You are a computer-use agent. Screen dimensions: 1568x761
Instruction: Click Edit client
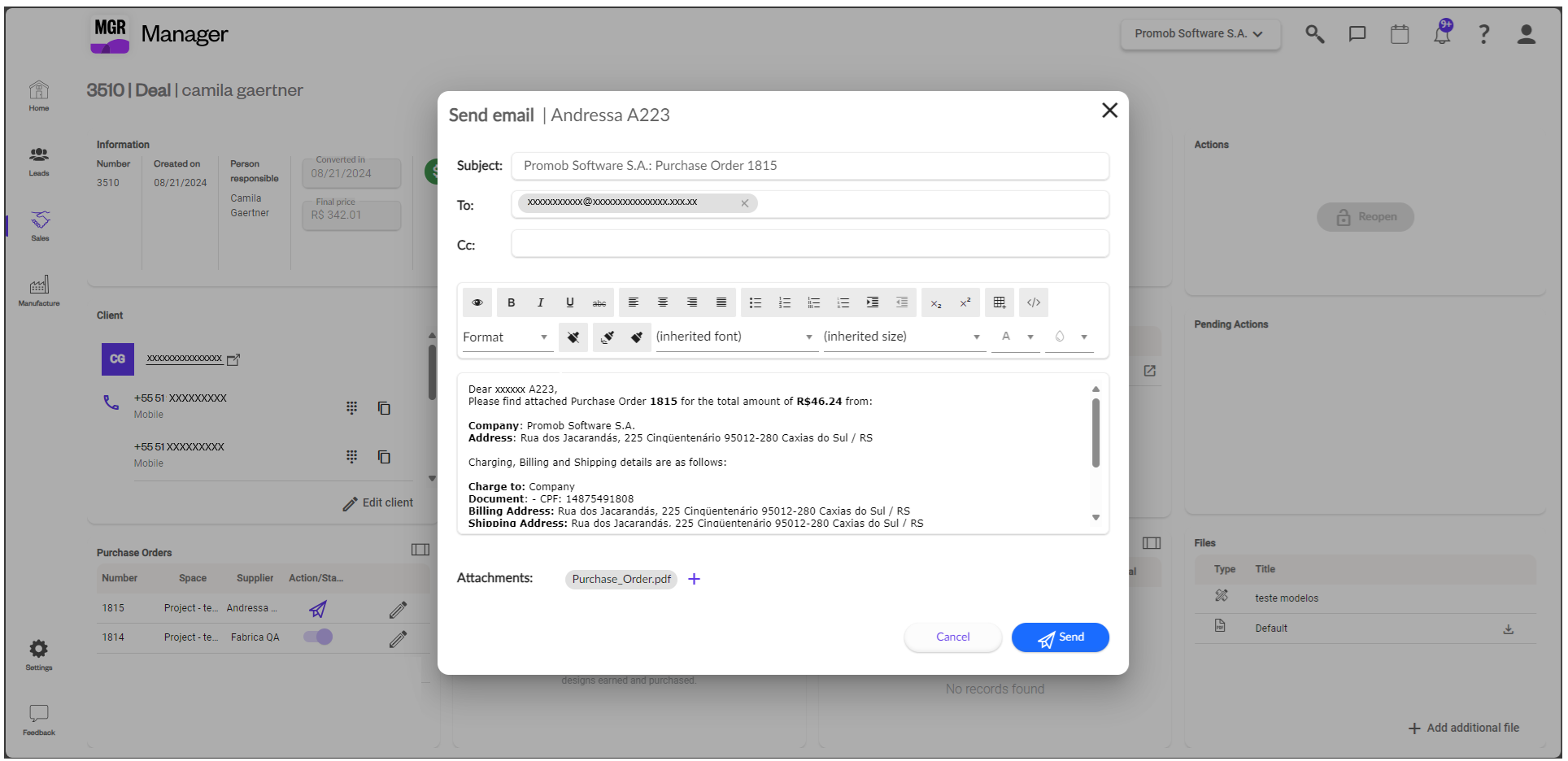click(x=378, y=503)
